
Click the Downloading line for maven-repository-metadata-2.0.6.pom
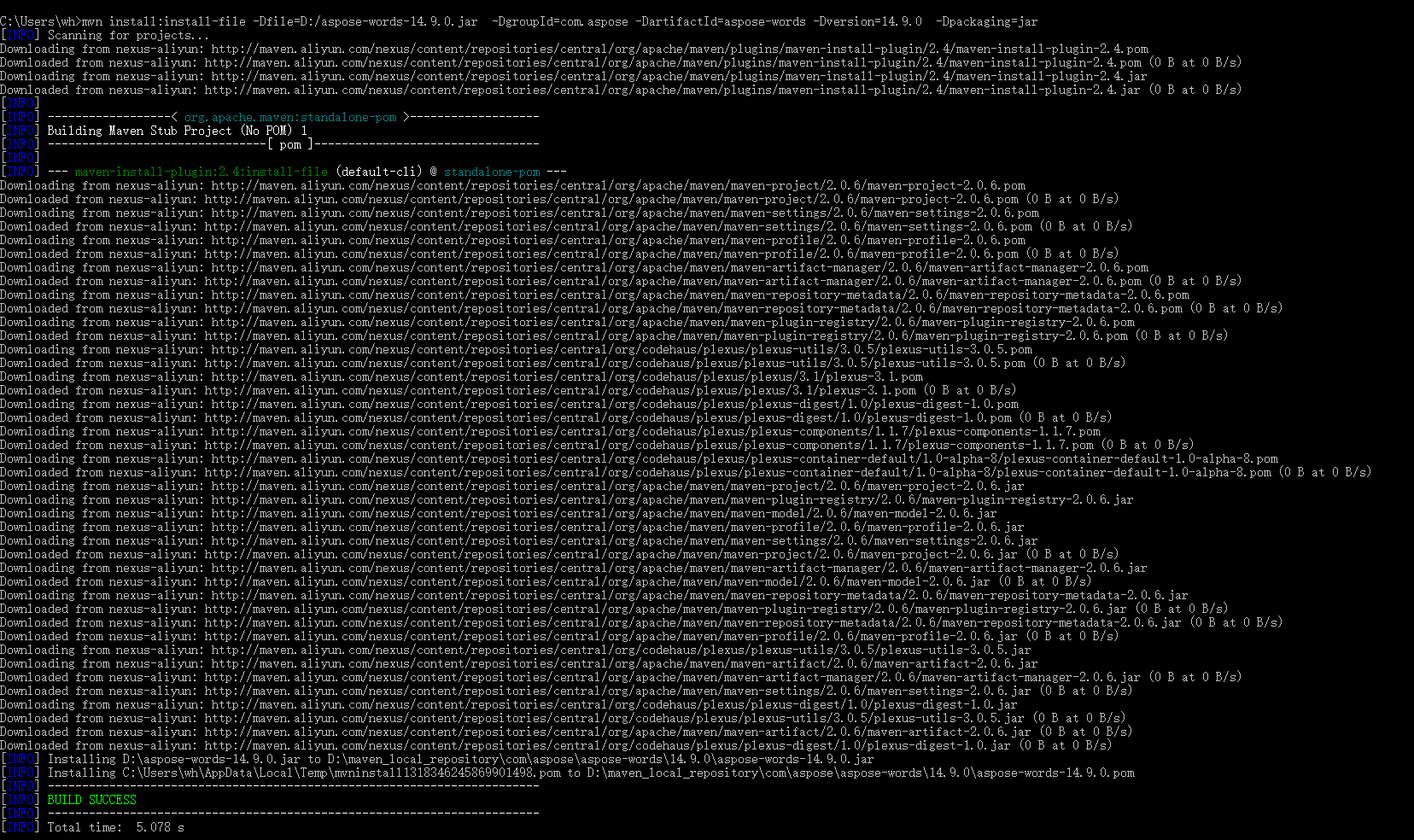click(594, 295)
